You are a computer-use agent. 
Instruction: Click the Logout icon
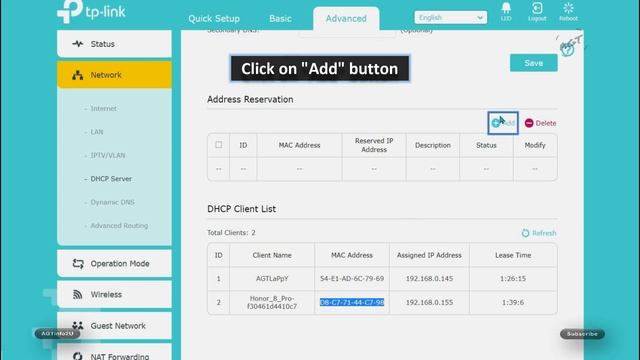(537, 8)
